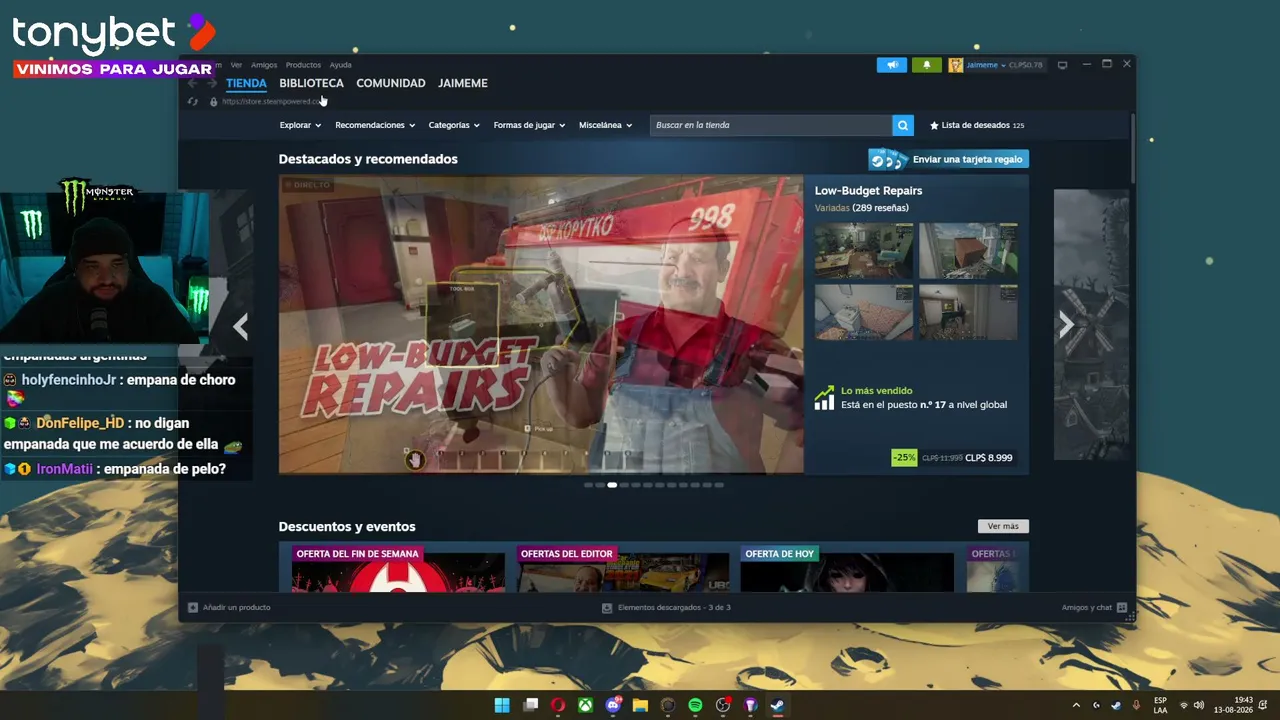The height and width of the screenshot is (720, 1280).
Task: Show the previous featured game
Action: [240, 326]
